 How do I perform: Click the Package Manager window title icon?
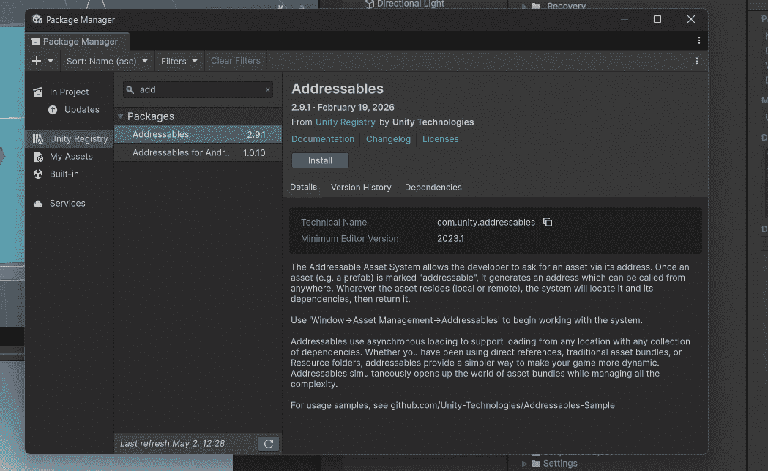pyautogui.click(x=37, y=20)
